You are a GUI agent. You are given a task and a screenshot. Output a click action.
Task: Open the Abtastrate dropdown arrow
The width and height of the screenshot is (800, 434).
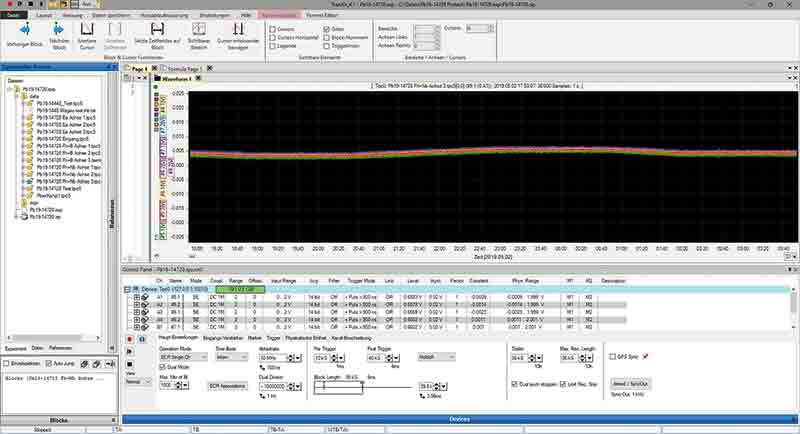tap(298, 358)
